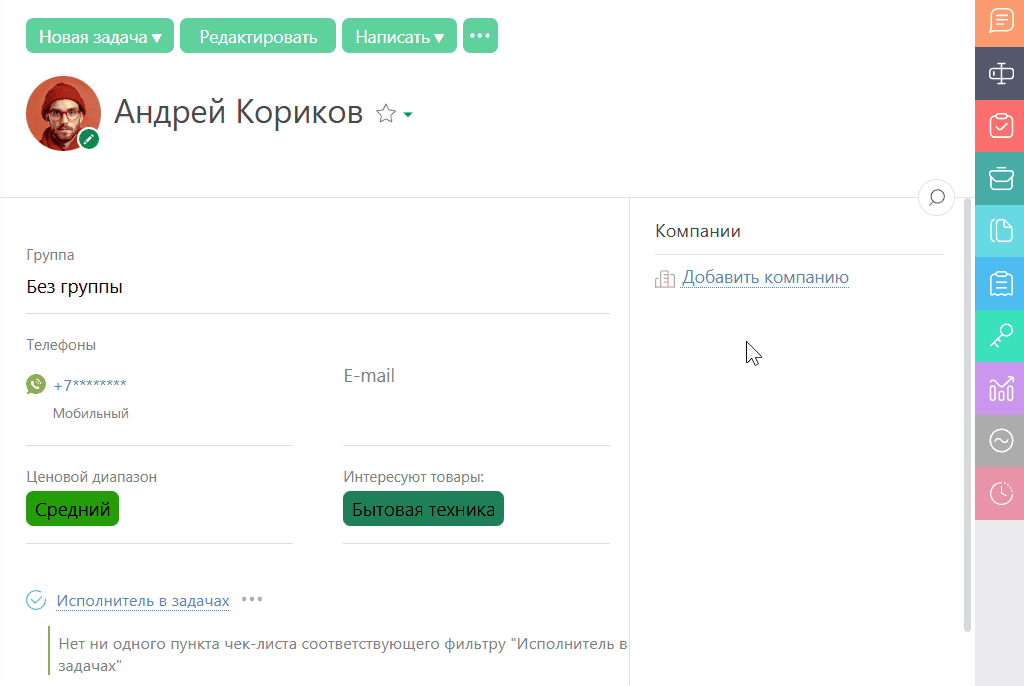This screenshot has width=1024, height=686.
Task: Open the pink clock icon in sidebar
Action: (1000, 493)
